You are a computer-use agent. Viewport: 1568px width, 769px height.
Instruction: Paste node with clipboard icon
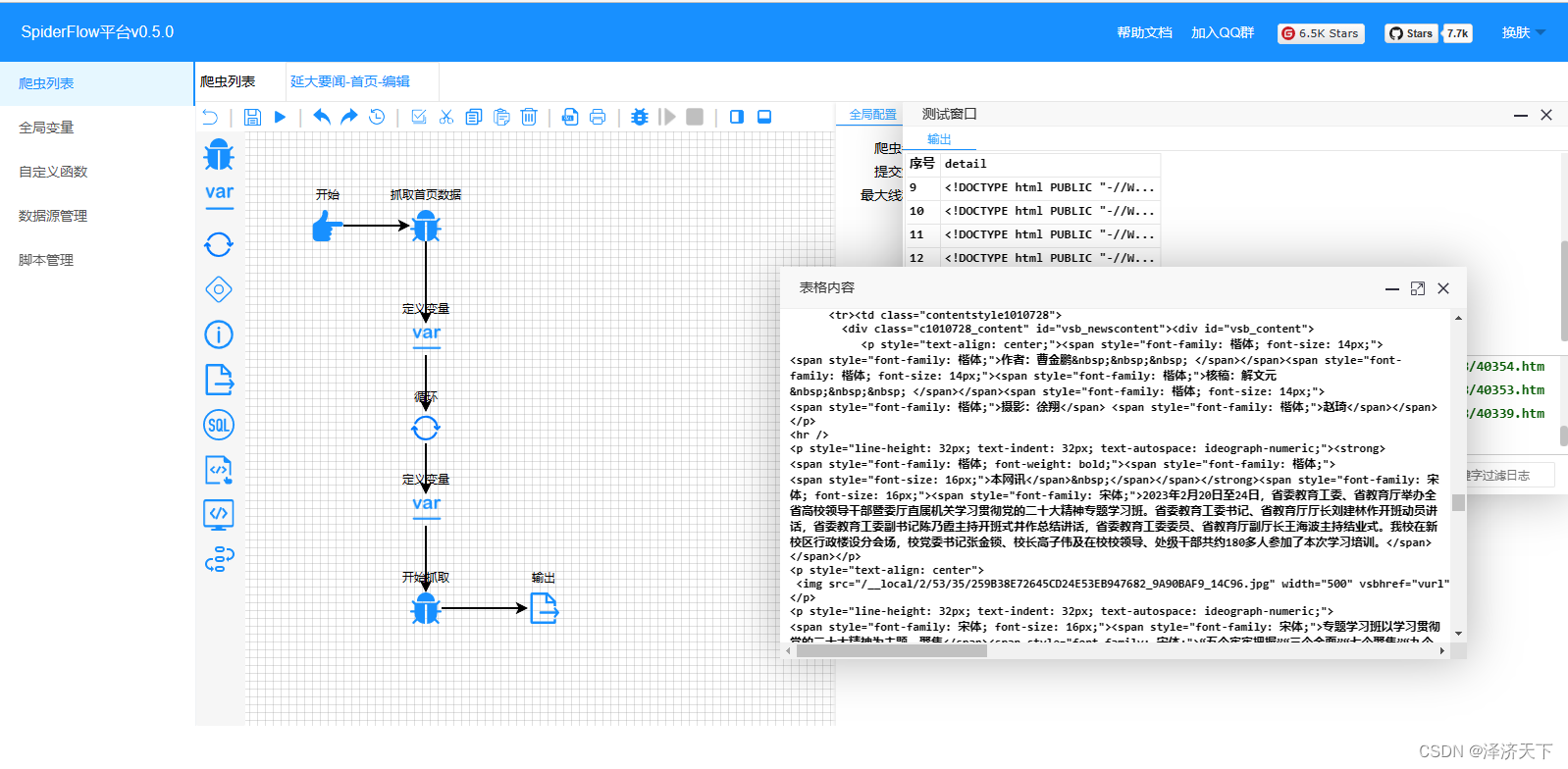point(501,117)
